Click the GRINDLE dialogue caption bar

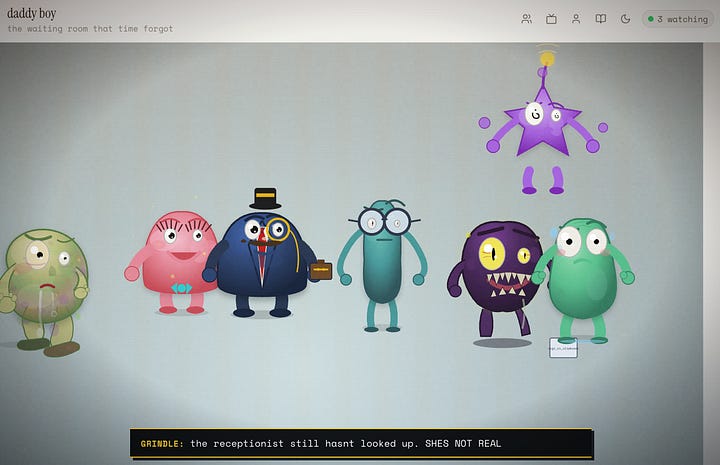click(x=362, y=443)
